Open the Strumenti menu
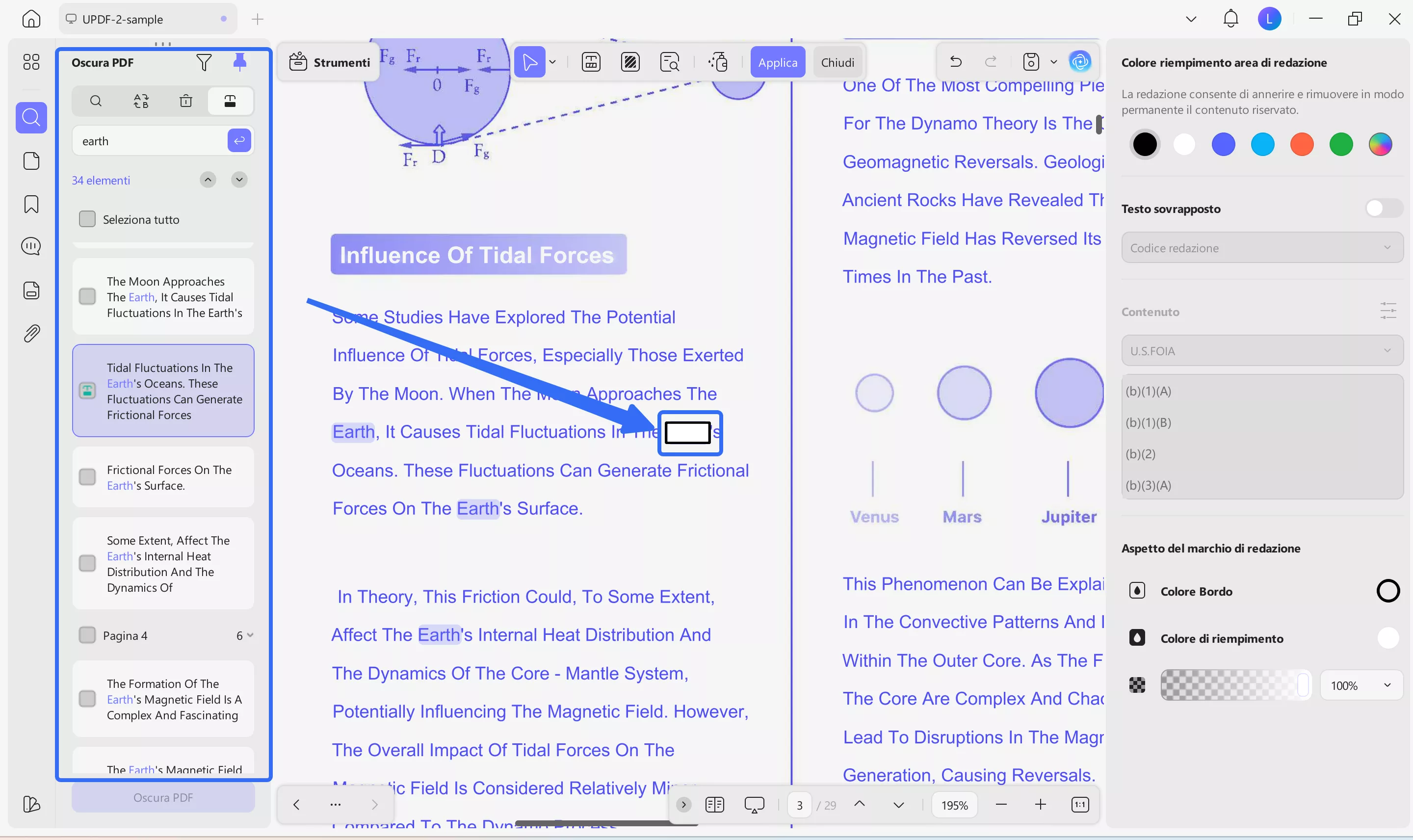The width and height of the screenshot is (1413, 840). coord(329,62)
